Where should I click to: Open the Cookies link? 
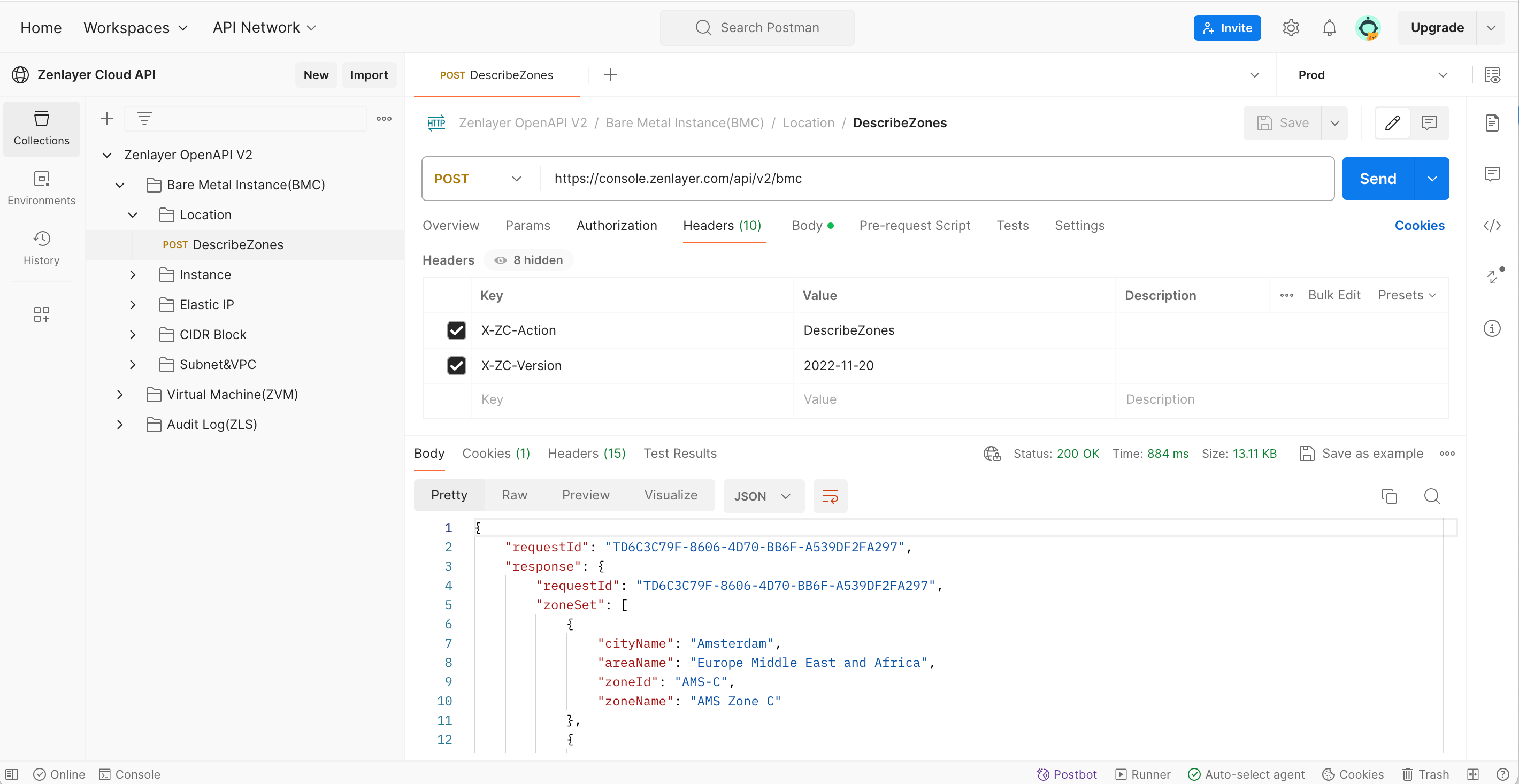tap(1419, 226)
